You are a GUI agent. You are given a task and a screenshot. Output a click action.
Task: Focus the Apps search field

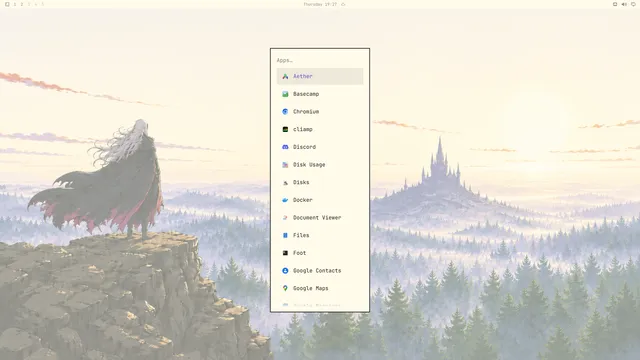[x=320, y=60]
